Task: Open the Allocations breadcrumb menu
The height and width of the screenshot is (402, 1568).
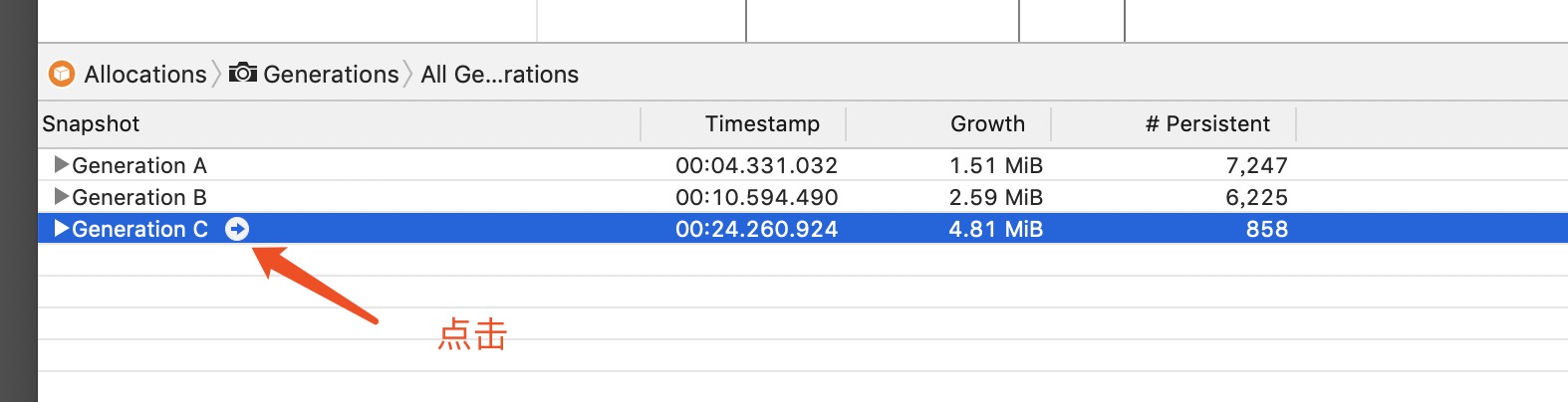Action: (144, 74)
